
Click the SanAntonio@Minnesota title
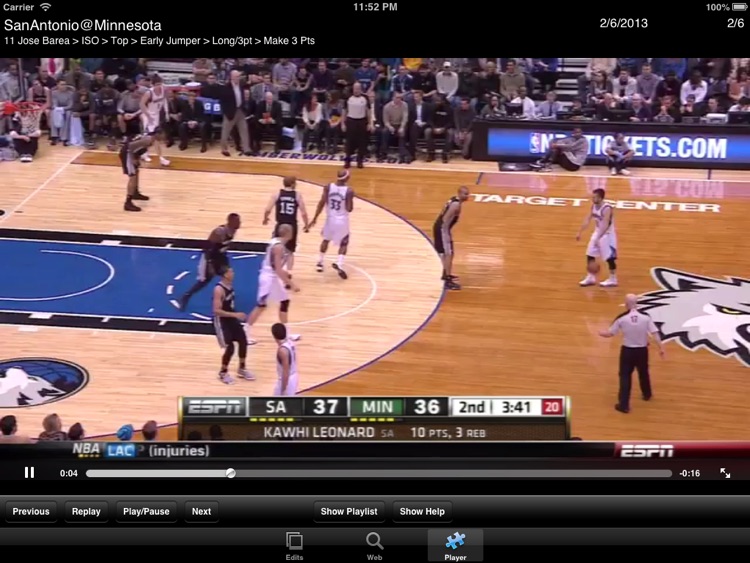tap(83, 25)
